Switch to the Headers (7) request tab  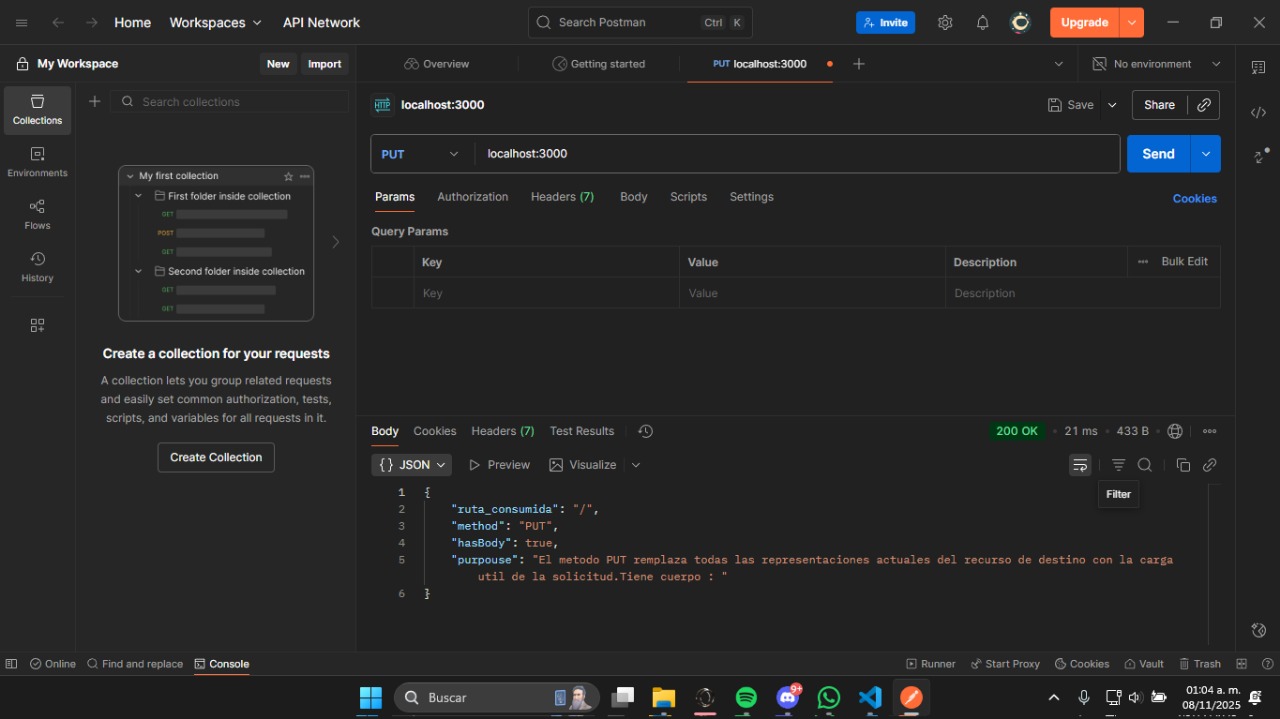[x=562, y=197]
